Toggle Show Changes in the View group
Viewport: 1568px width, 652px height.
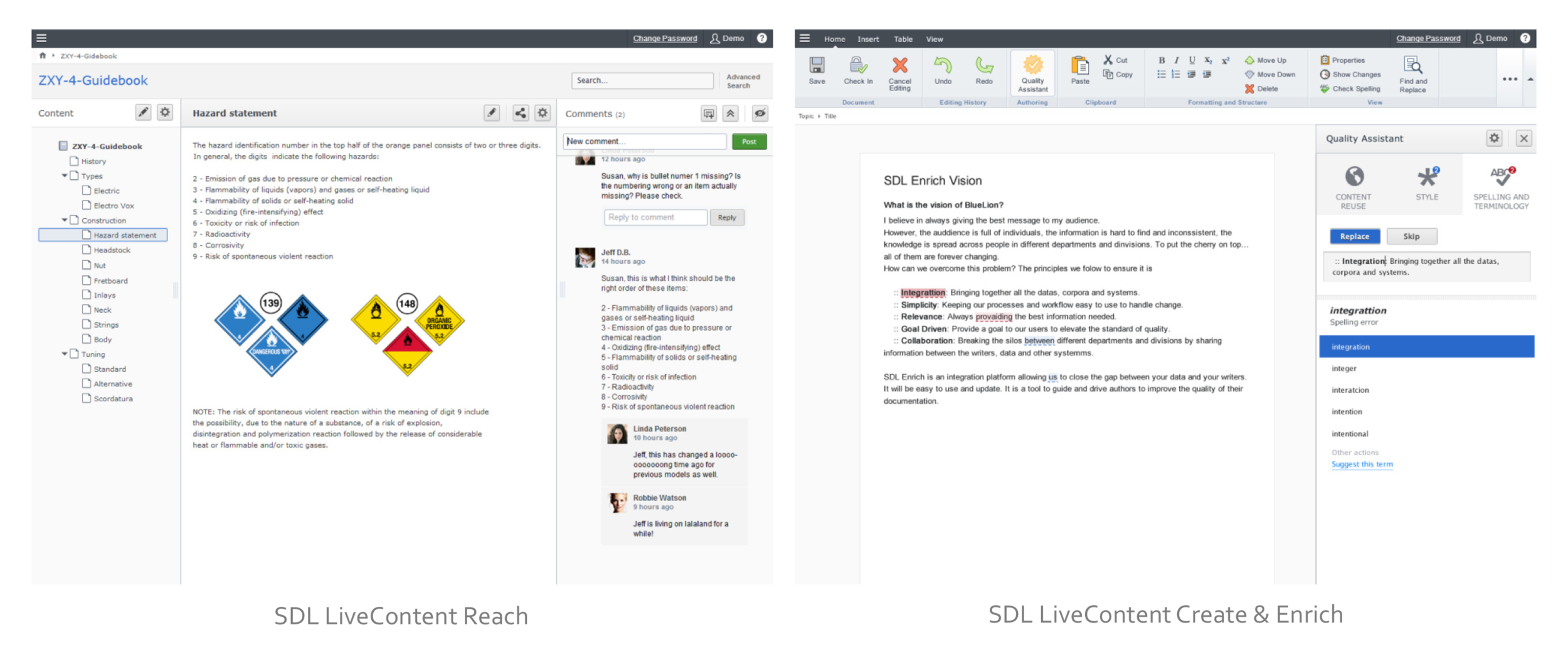click(x=1350, y=75)
